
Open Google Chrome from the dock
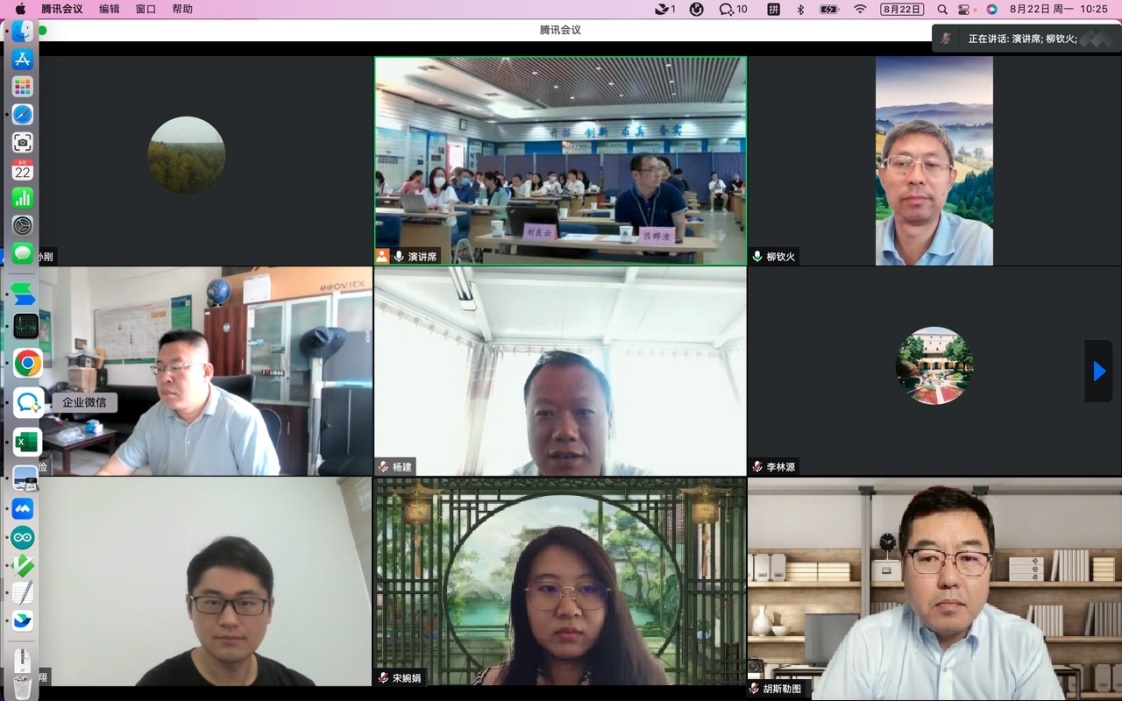pyautogui.click(x=27, y=363)
